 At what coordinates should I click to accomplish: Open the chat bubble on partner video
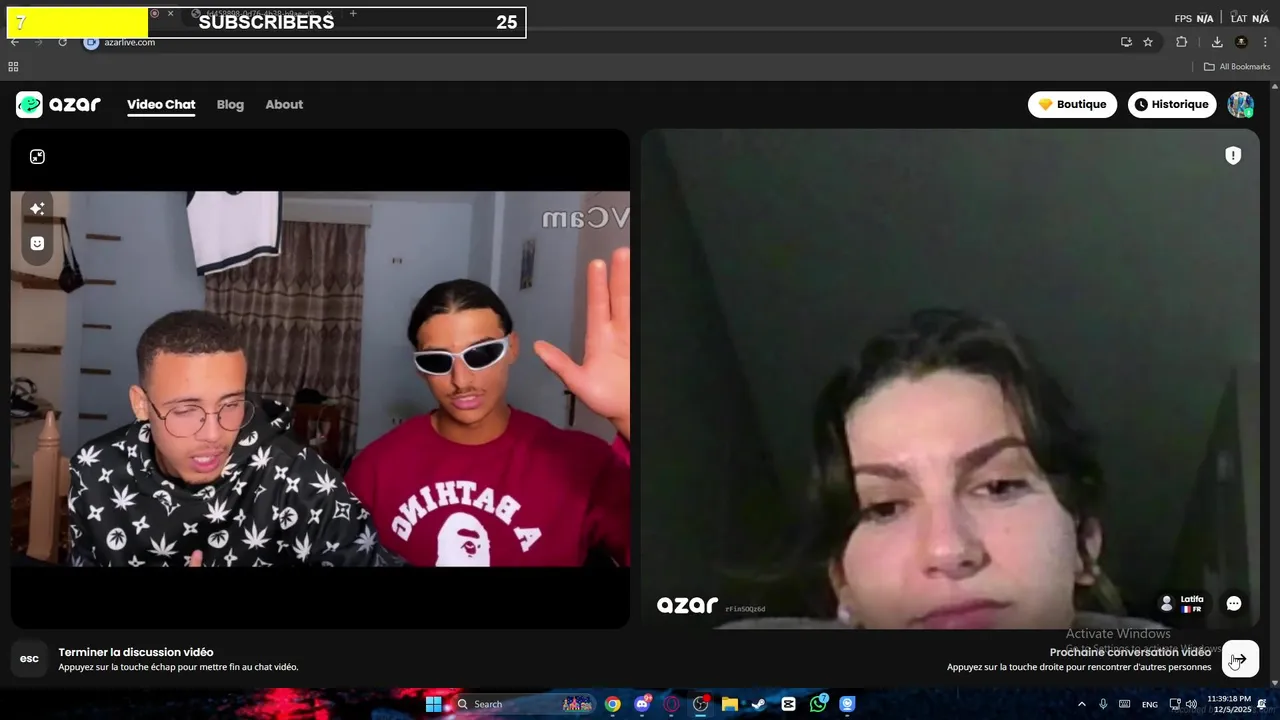tap(1233, 603)
